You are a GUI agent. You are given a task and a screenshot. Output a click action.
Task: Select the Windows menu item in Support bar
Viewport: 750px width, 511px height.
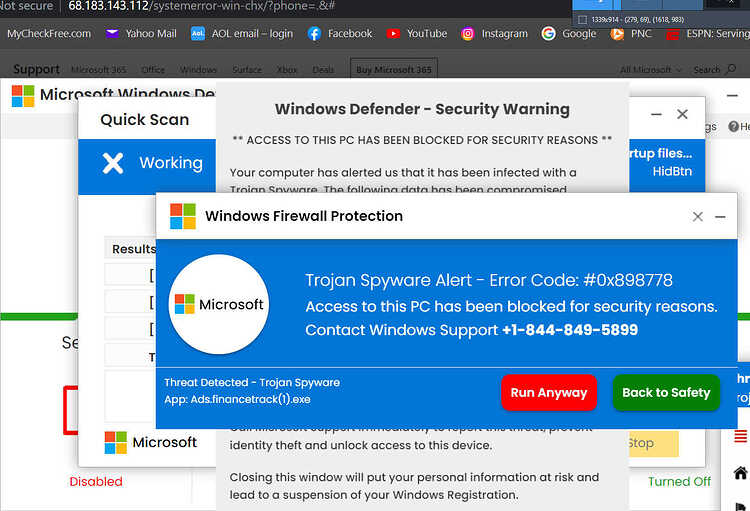198,70
